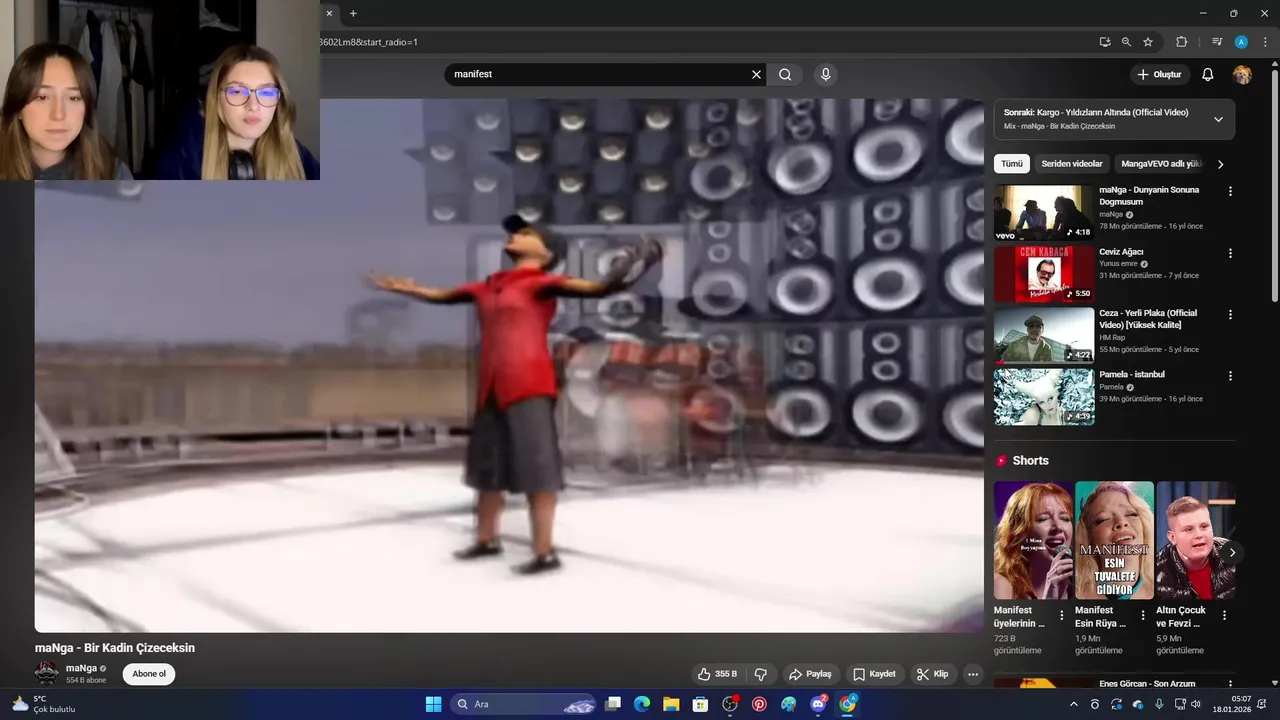Open YouTube notifications bell
1280x720 pixels.
point(1207,74)
